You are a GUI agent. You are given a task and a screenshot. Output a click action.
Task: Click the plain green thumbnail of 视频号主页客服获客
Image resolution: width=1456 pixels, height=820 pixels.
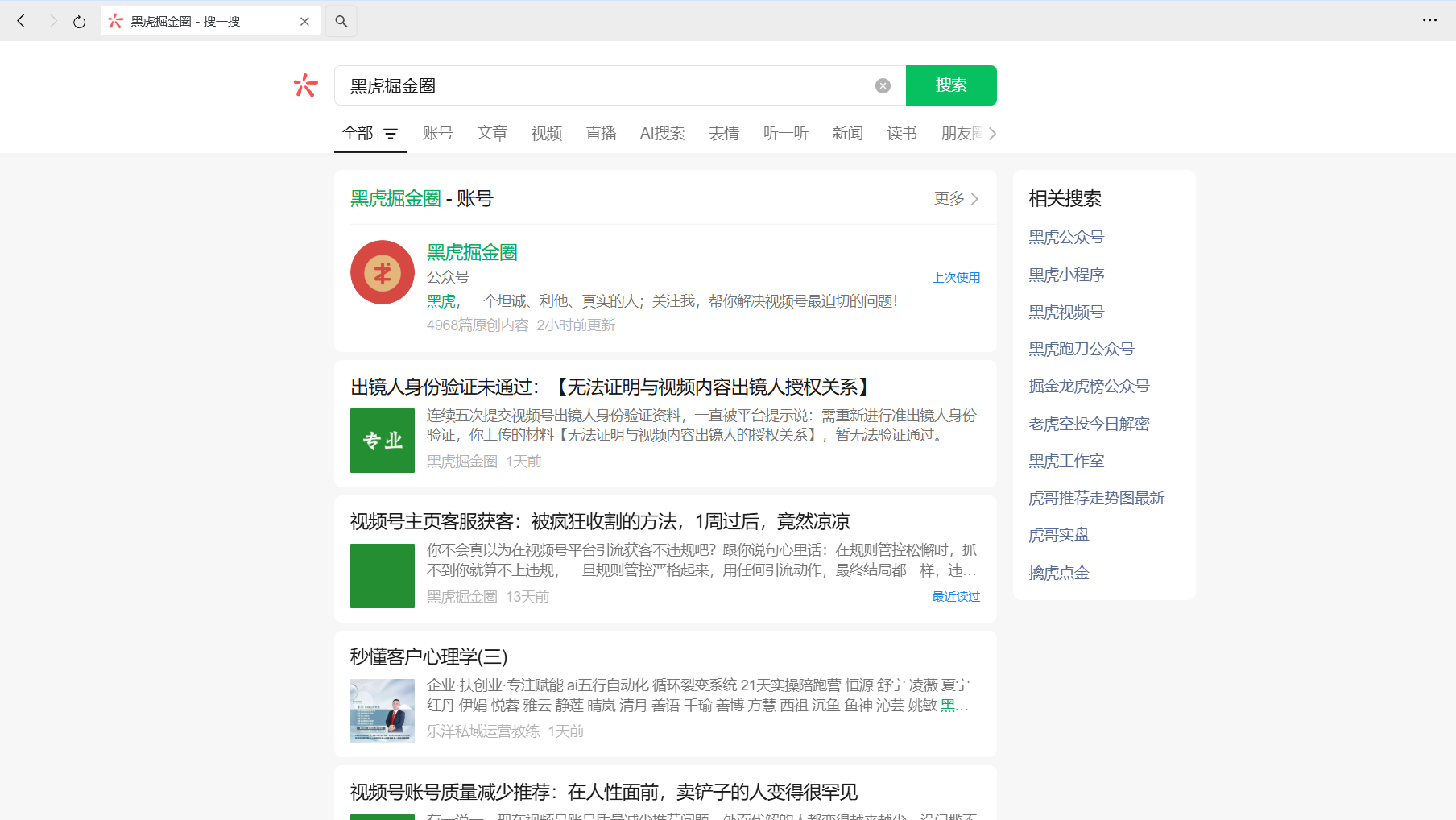383,576
